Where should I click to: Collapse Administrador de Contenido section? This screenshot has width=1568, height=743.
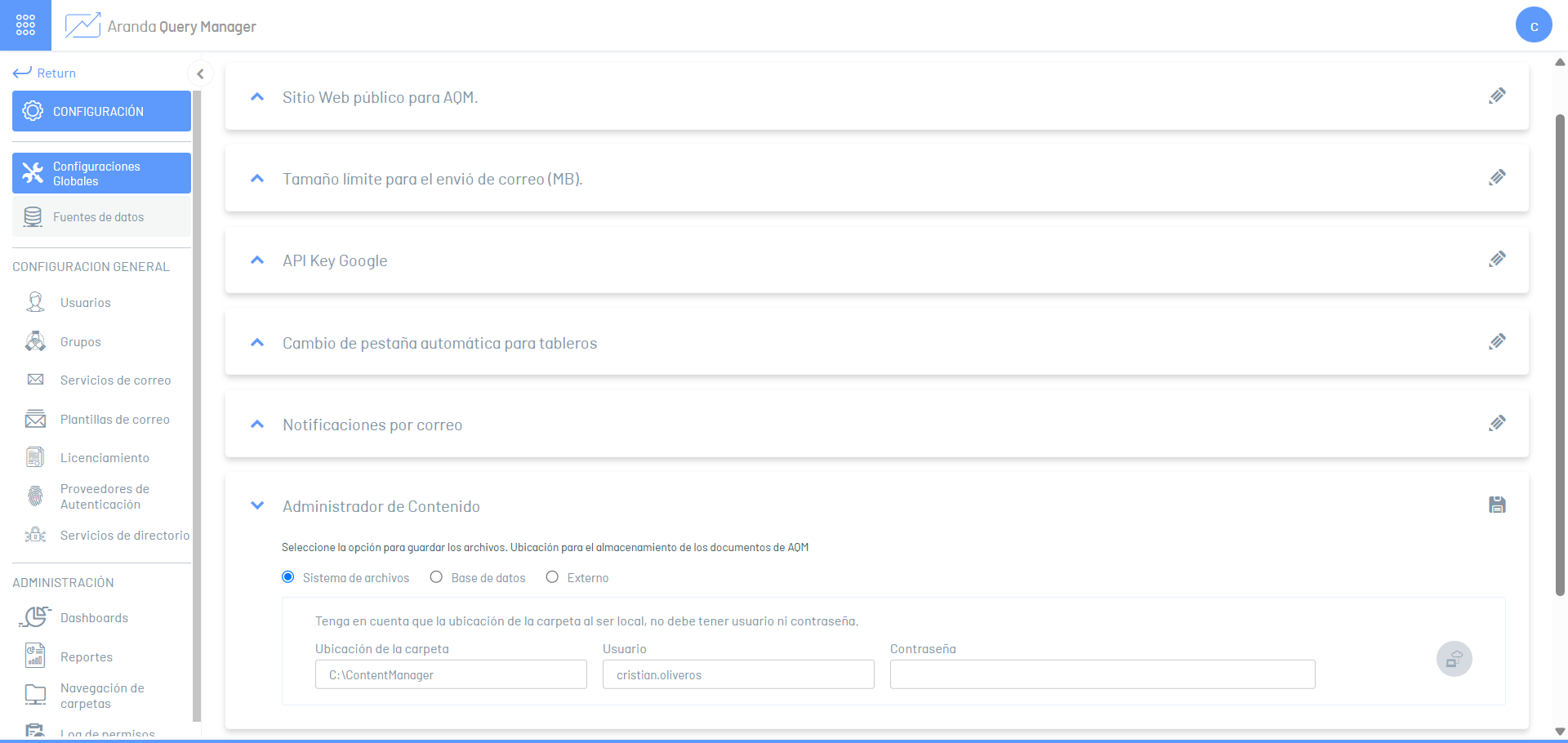(x=257, y=506)
